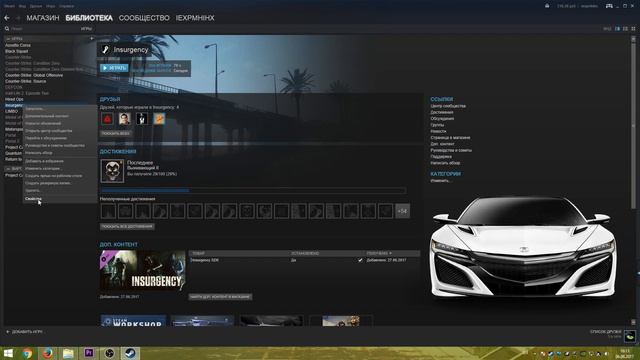The height and width of the screenshot is (360, 640).
Task: Open the man-portrait friend avatar
Action: click(x=124, y=119)
